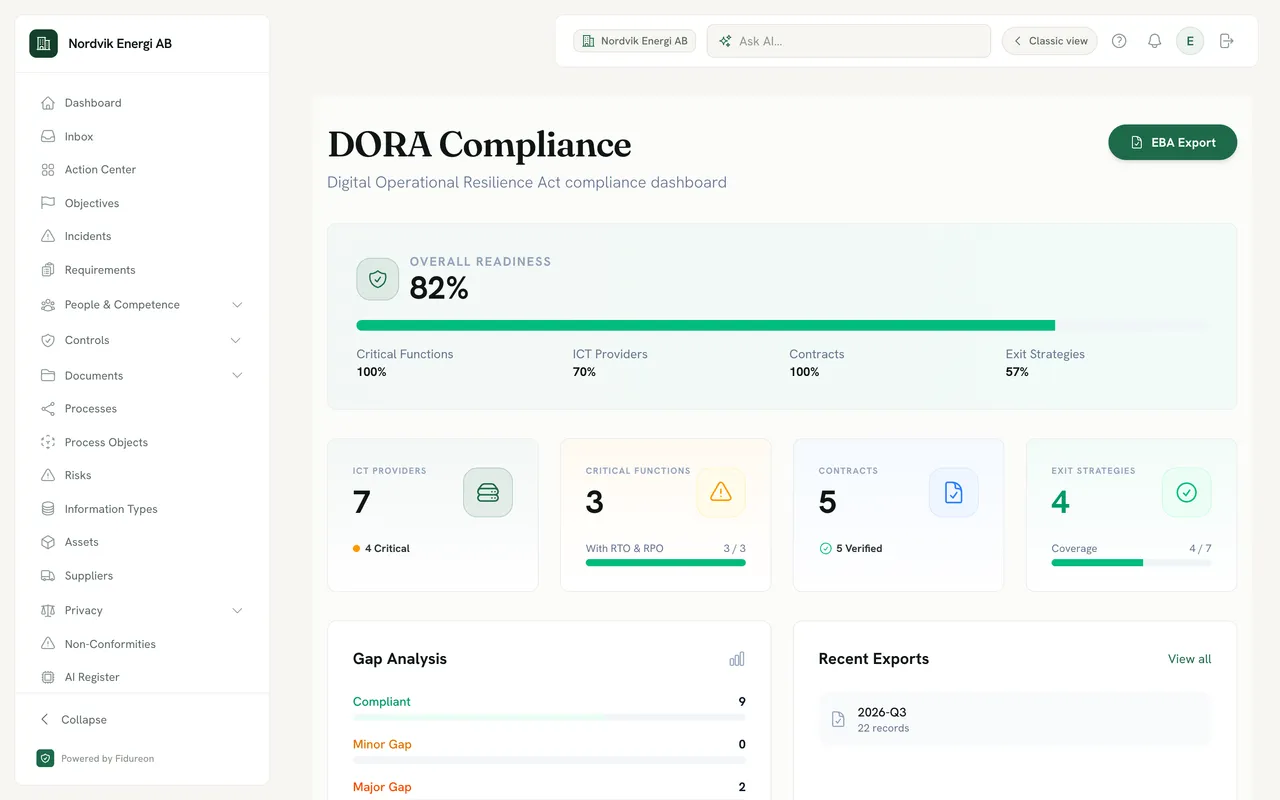Click the Contracts document check icon
The image size is (1280, 800).
[954, 493]
